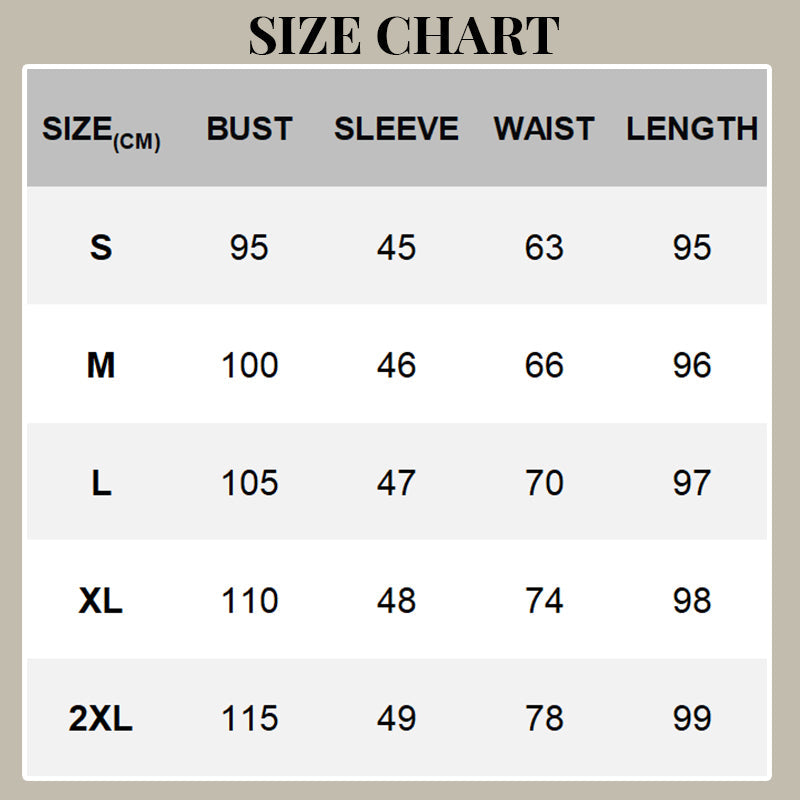Select length value 96 for size M
Image resolution: width=800 pixels, height=800 pixels.
click(x=692, y=365)
